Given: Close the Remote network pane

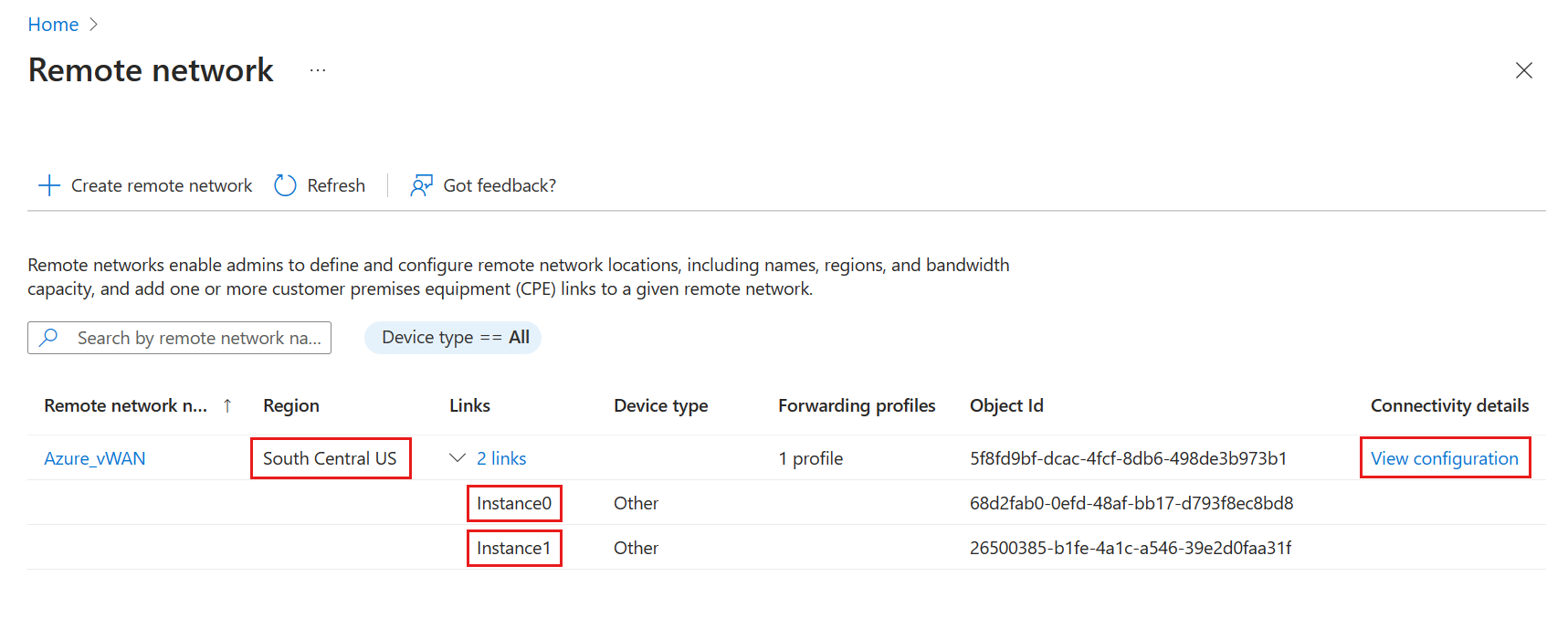Looking at the screenshot, I should [x=1523, y=70].
